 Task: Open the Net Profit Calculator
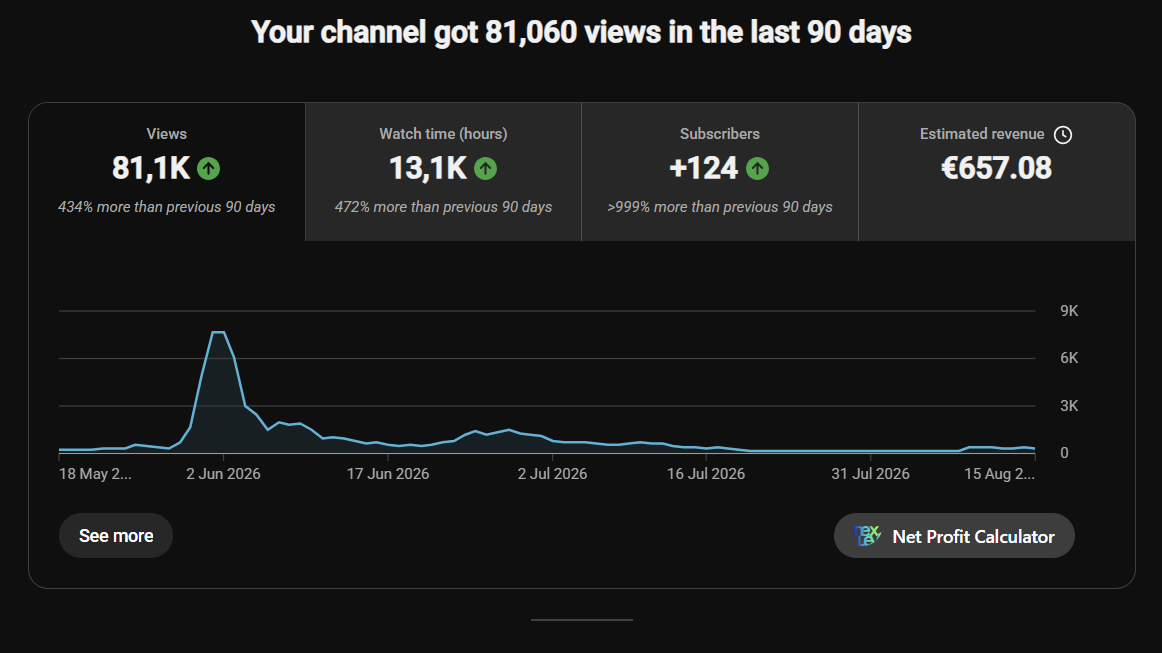954,535
